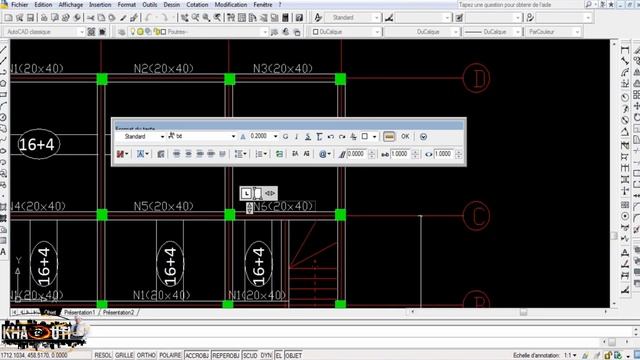Image resolution: width=640 pixels, height=360 pixels.
Task: Click the Insert Field icon
Action: (x=279, y=154)
